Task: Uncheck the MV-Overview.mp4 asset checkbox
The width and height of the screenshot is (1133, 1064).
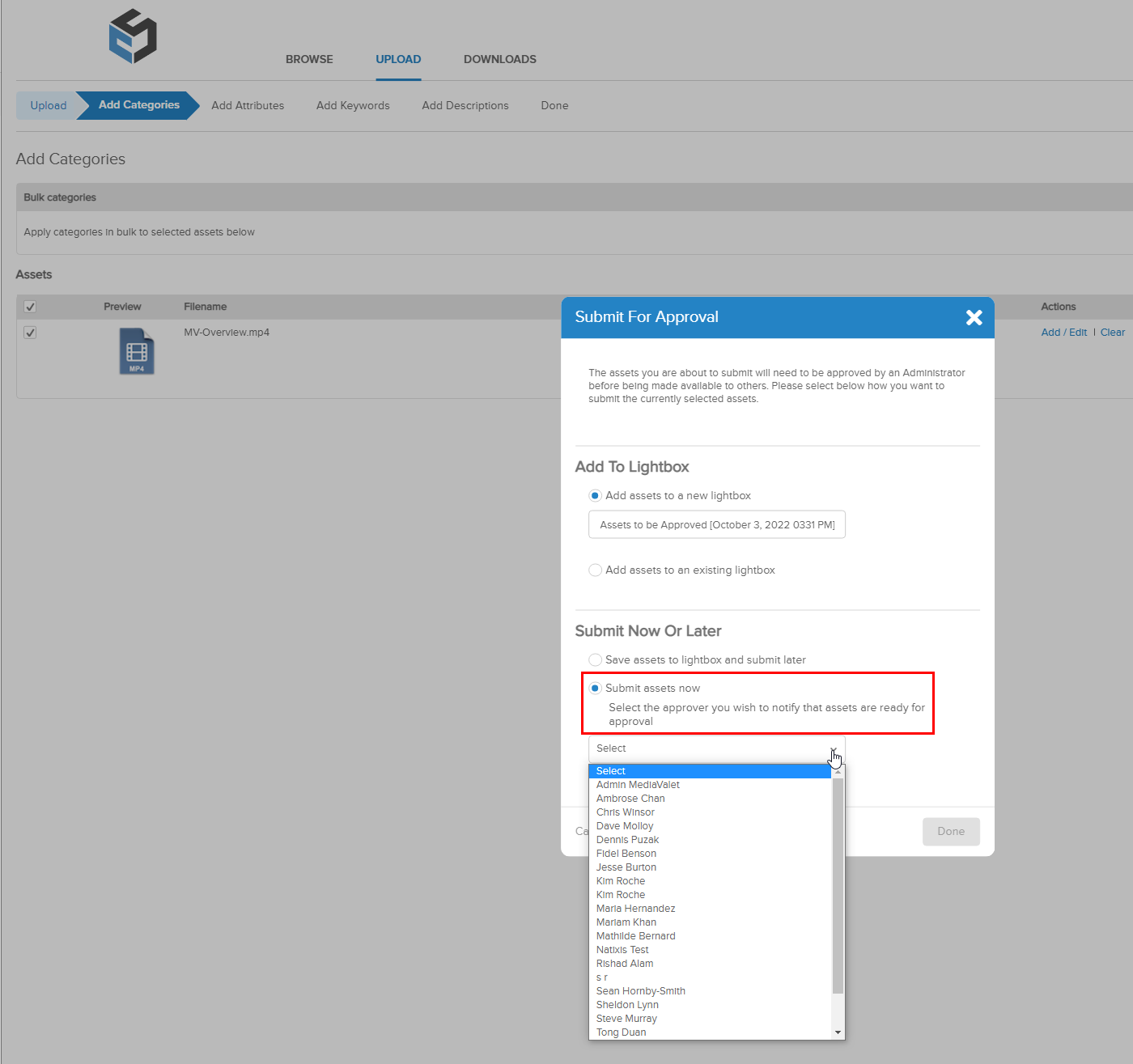Action: 30,333
